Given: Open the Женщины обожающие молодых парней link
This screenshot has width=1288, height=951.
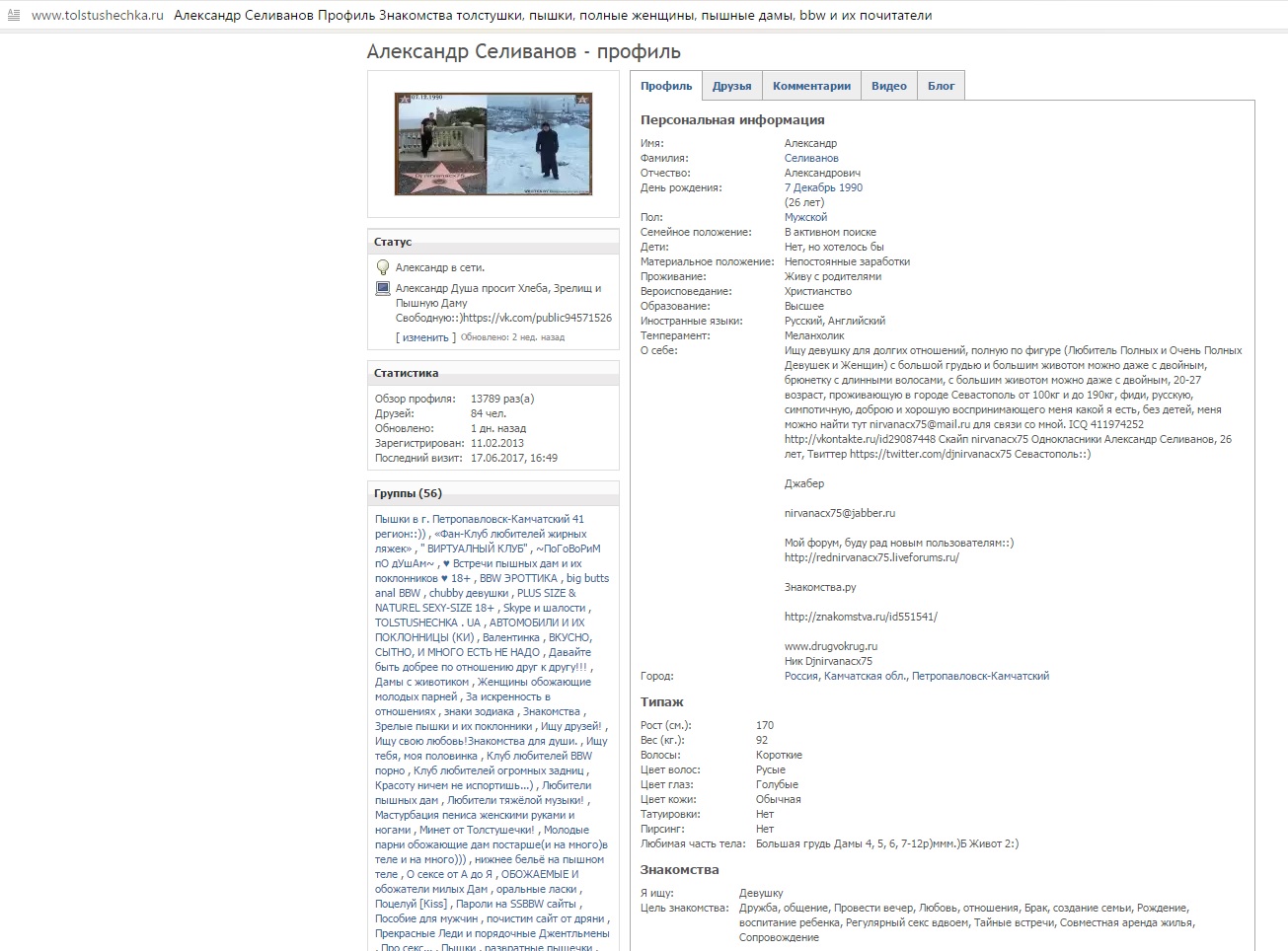Looking at the screenshot, I should click(x=483, y=689).
